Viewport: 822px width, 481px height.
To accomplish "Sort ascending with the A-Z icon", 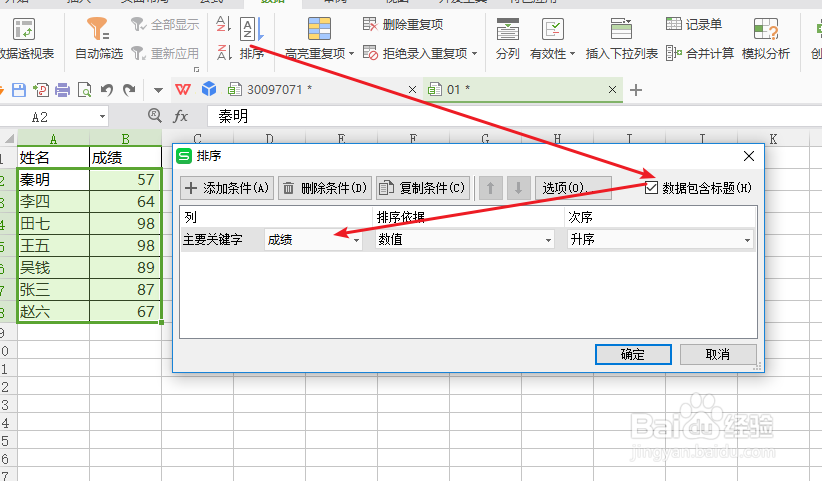I will click(x=223, y=24).
